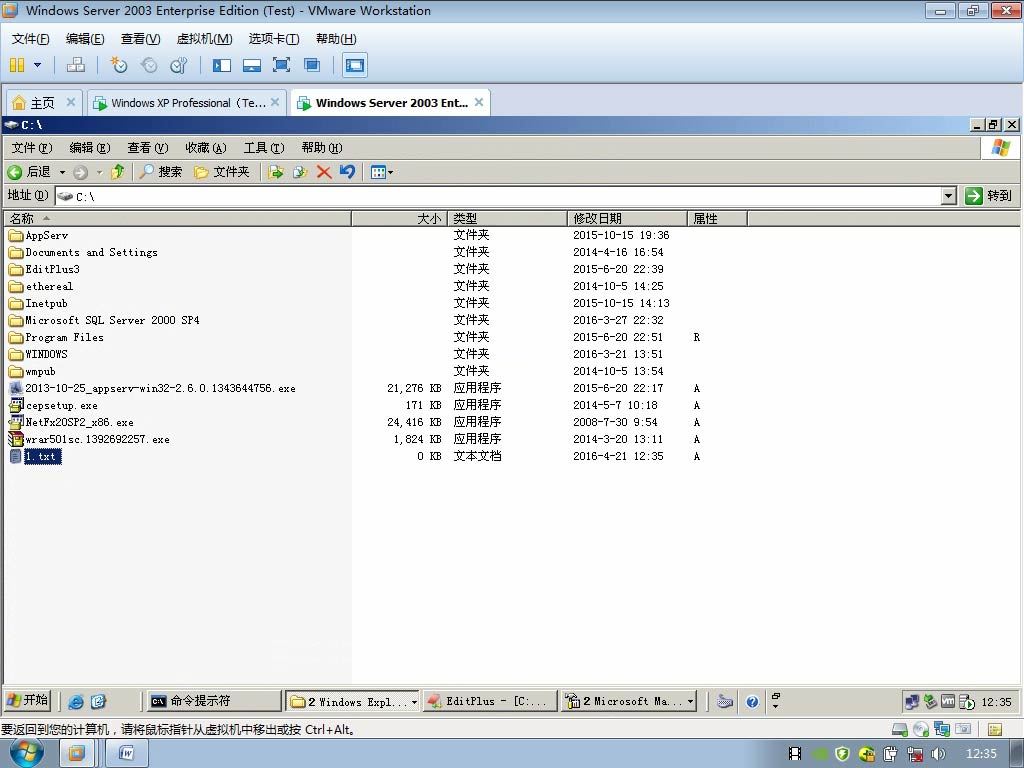Select the WINDOWS folder

(39, 354)
